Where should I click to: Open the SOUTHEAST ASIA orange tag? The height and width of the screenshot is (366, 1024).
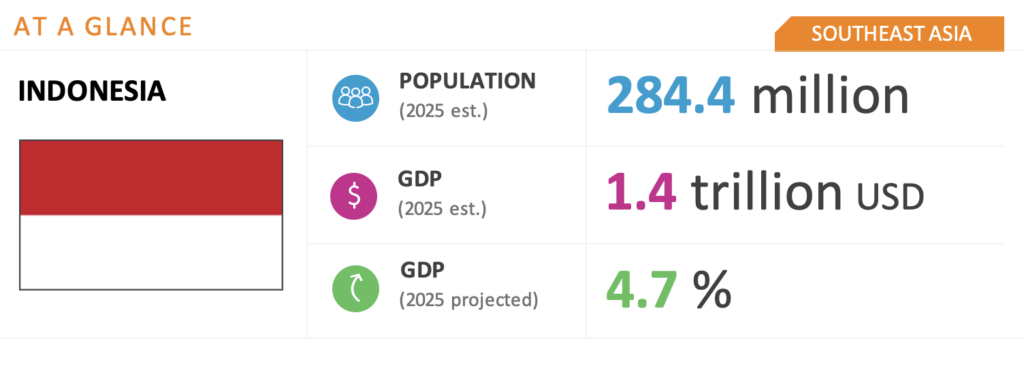[x=889, y=34]
